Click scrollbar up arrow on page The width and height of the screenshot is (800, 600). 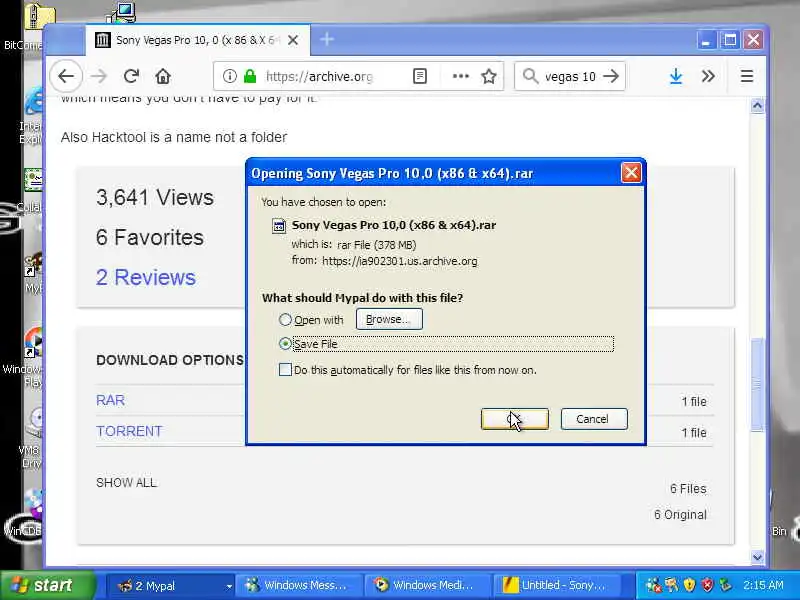[757, 106]
